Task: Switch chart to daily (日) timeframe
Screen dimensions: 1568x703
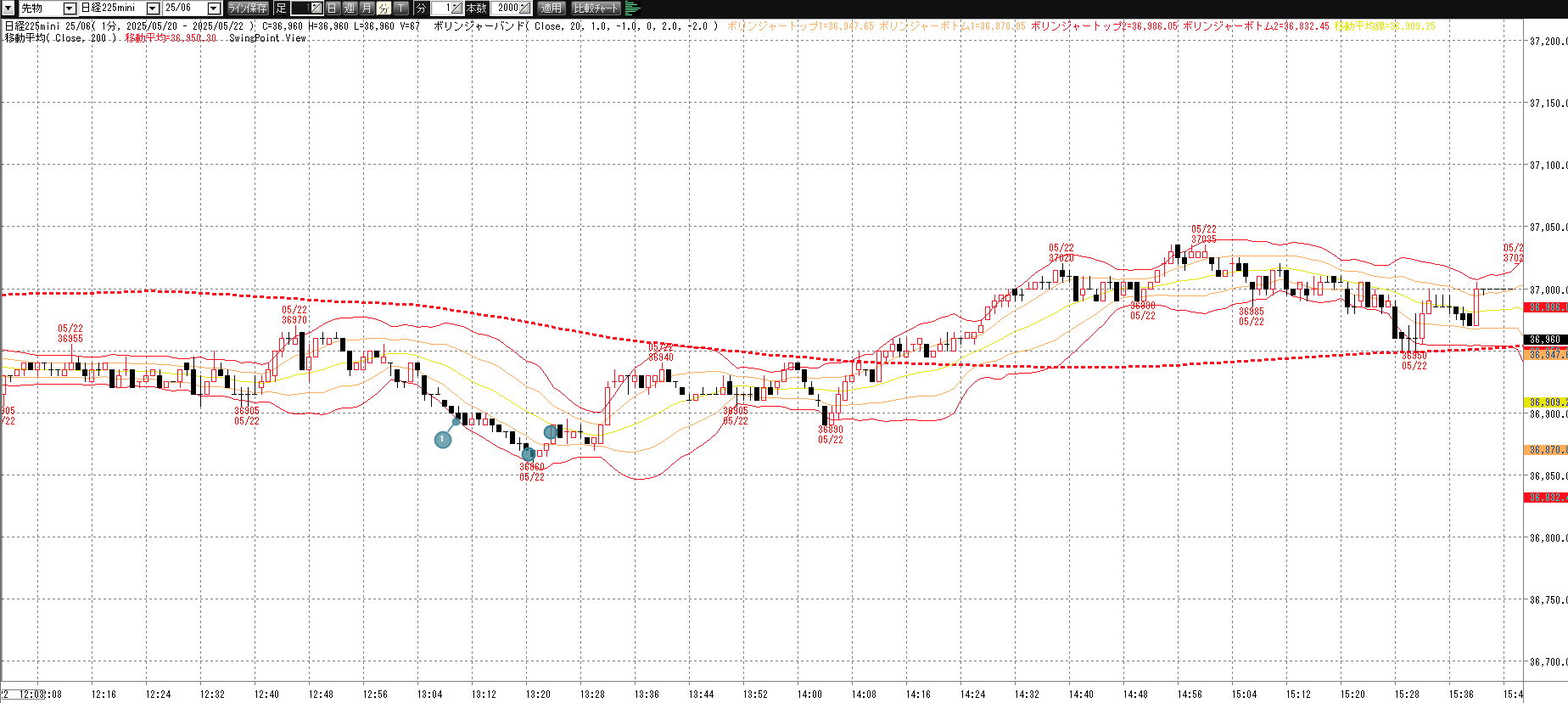Action: click(333, 8)
